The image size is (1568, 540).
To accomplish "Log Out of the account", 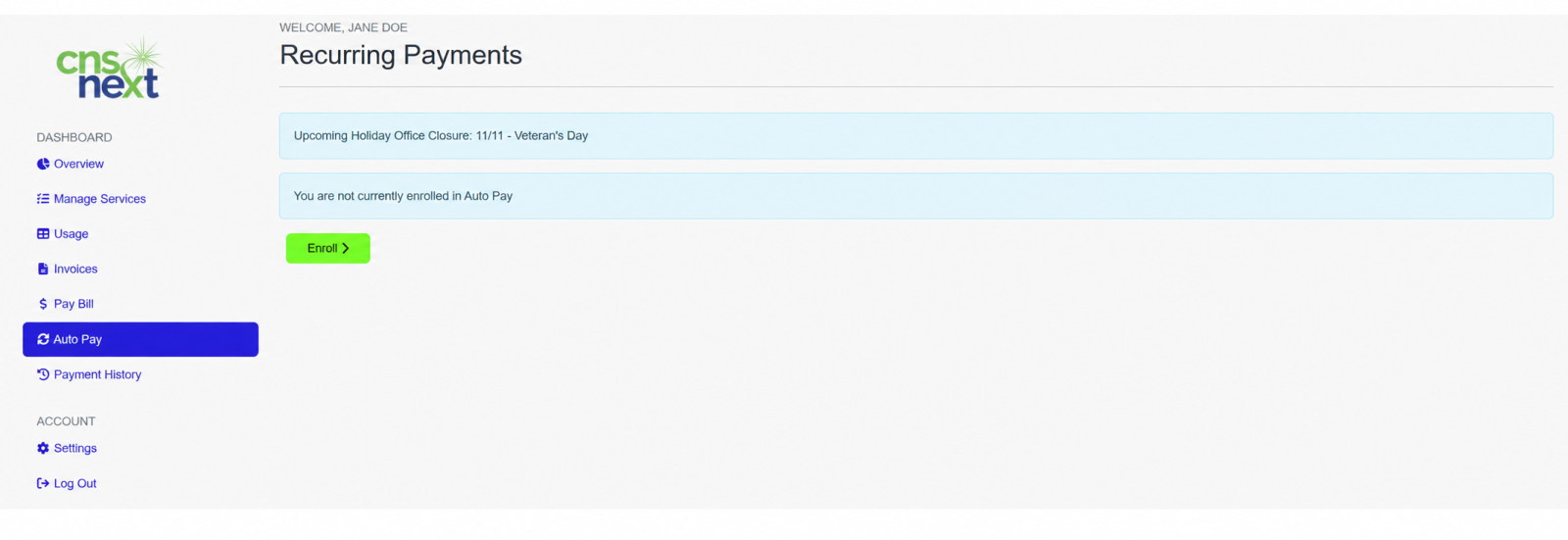I will pyautogui.click(x=75, y=483).
